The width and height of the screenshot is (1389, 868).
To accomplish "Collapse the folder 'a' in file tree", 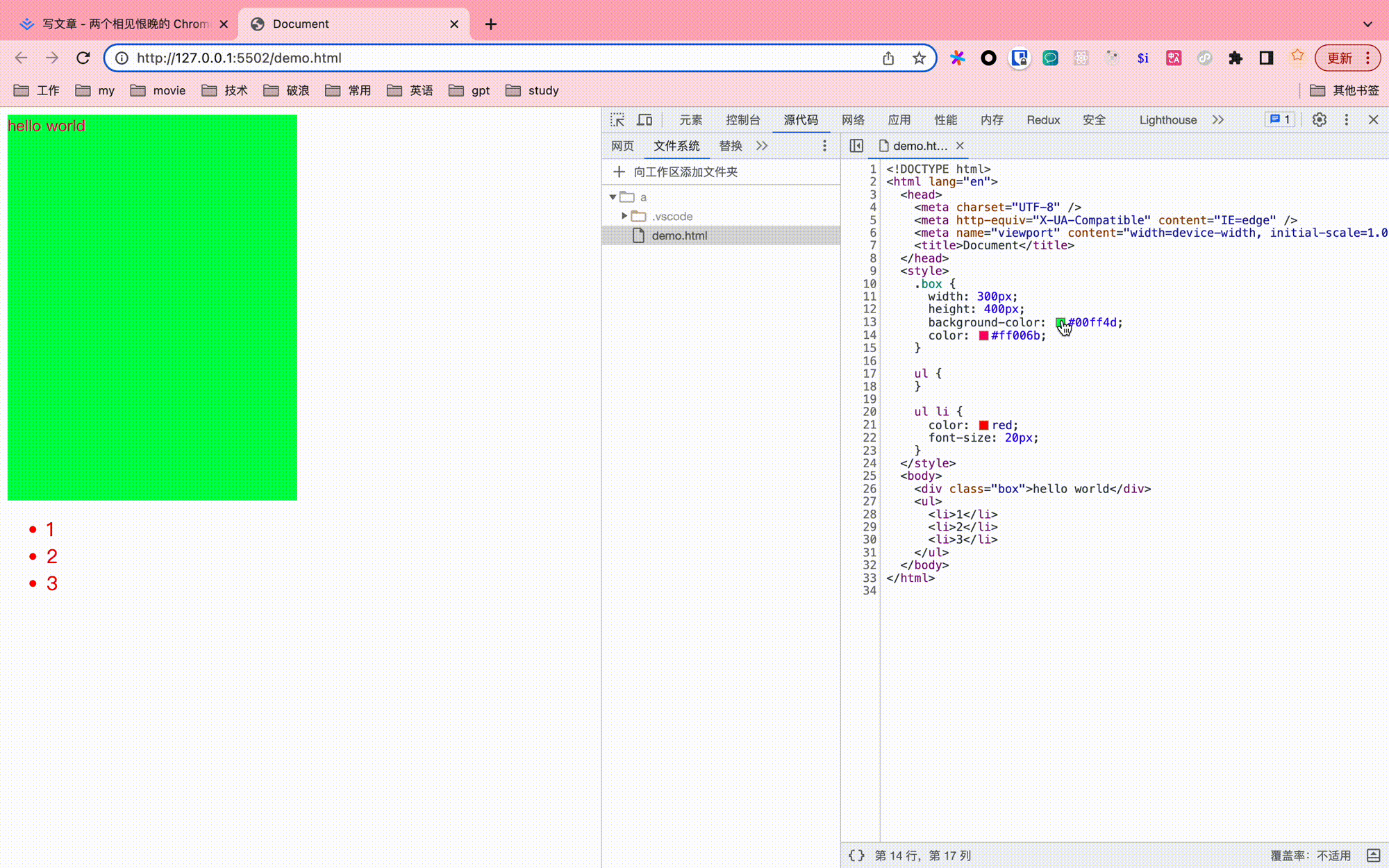I will click(612, 197).
